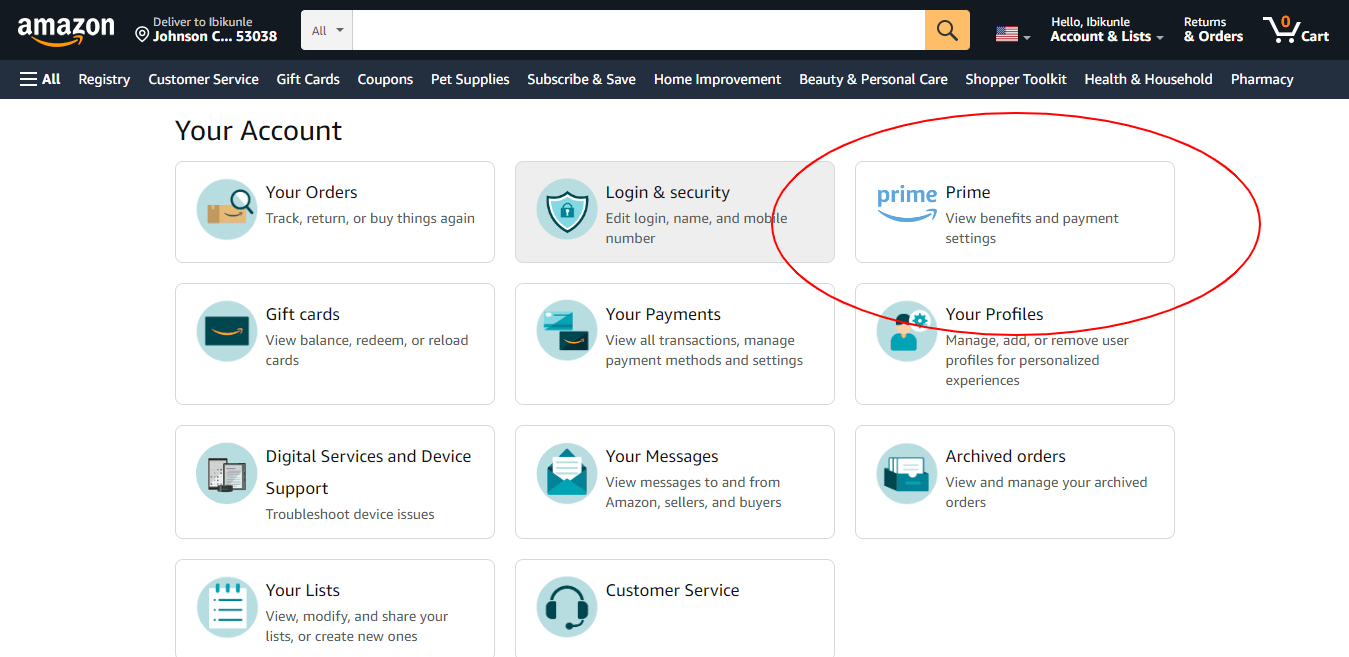The height and width of the screenshot is (657, 1349).
Task: Open the Your Orders card title
Action: tap(311, 192)
